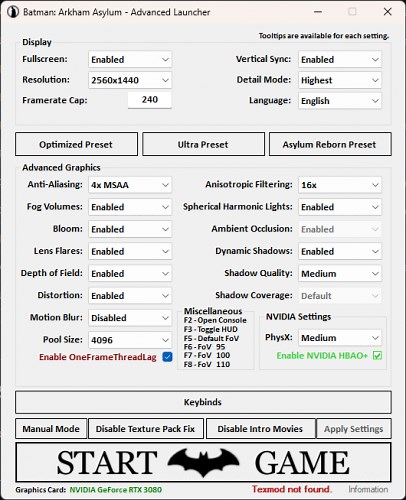Open the Bloom dropdown
The image size is (406, 500).
tap(130, 229)
